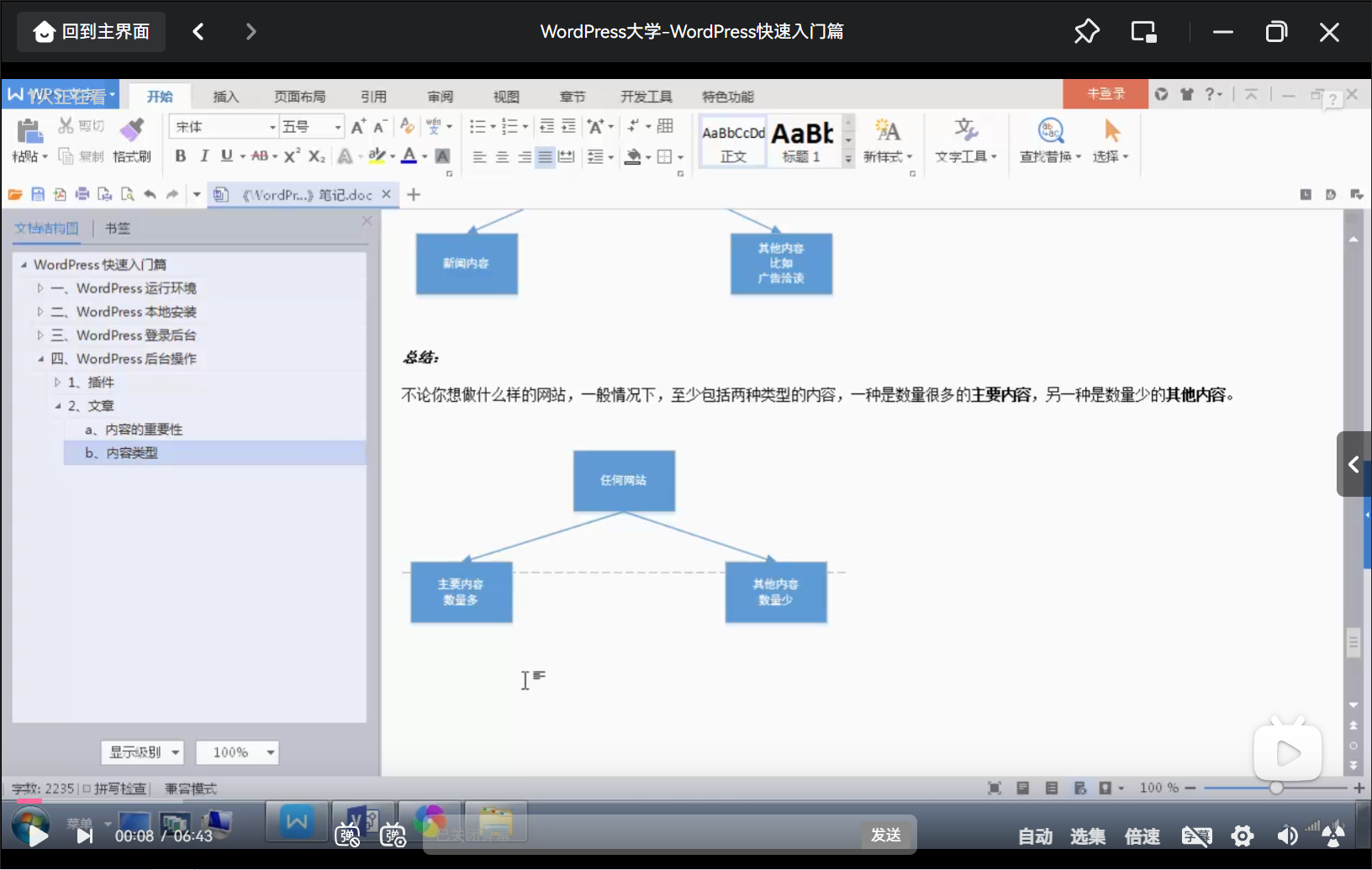Click the video progress bar
Screen dimensions: 1372x870
(x=686, y=802)
